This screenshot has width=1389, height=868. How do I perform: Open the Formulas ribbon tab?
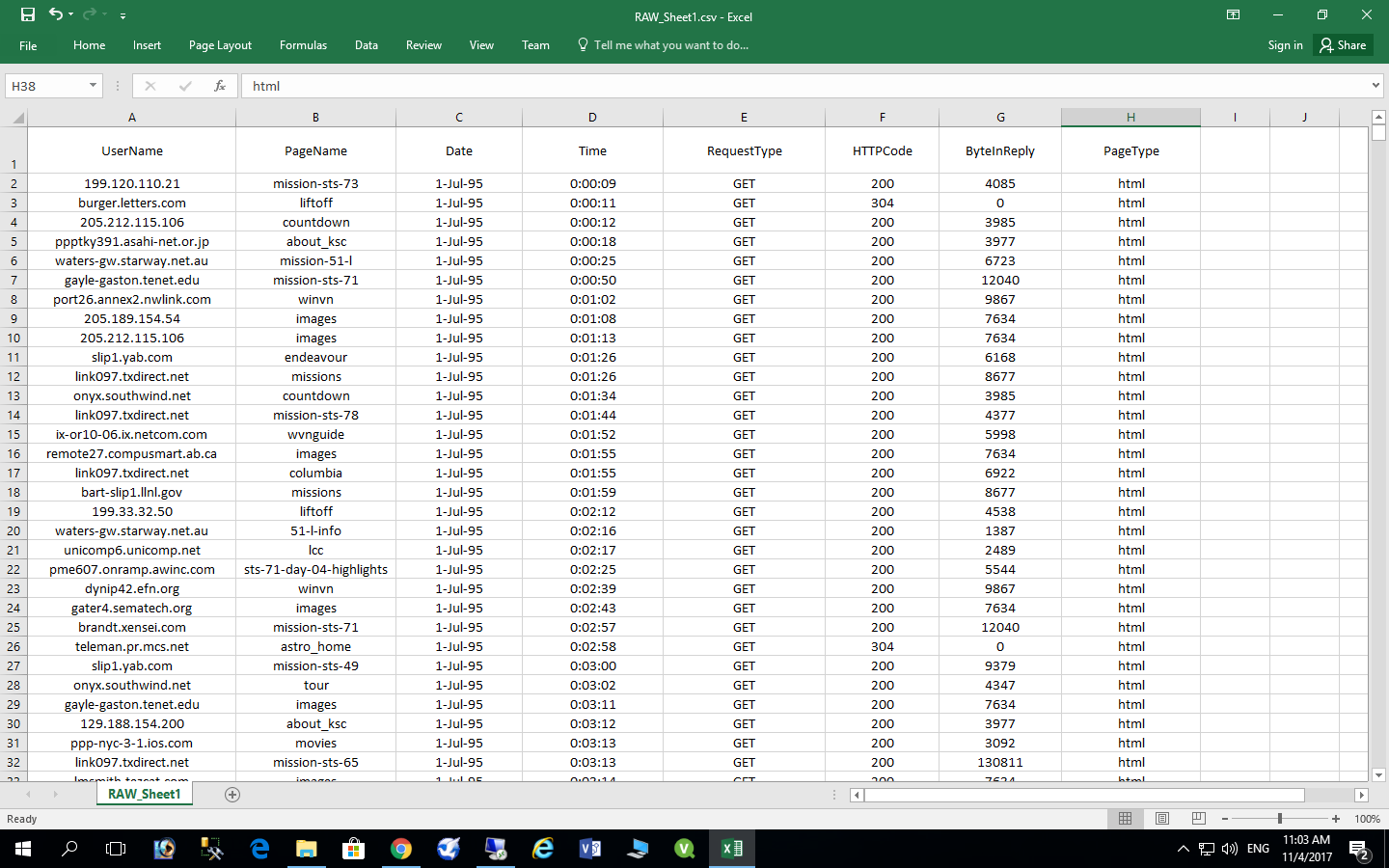(303, 45)
